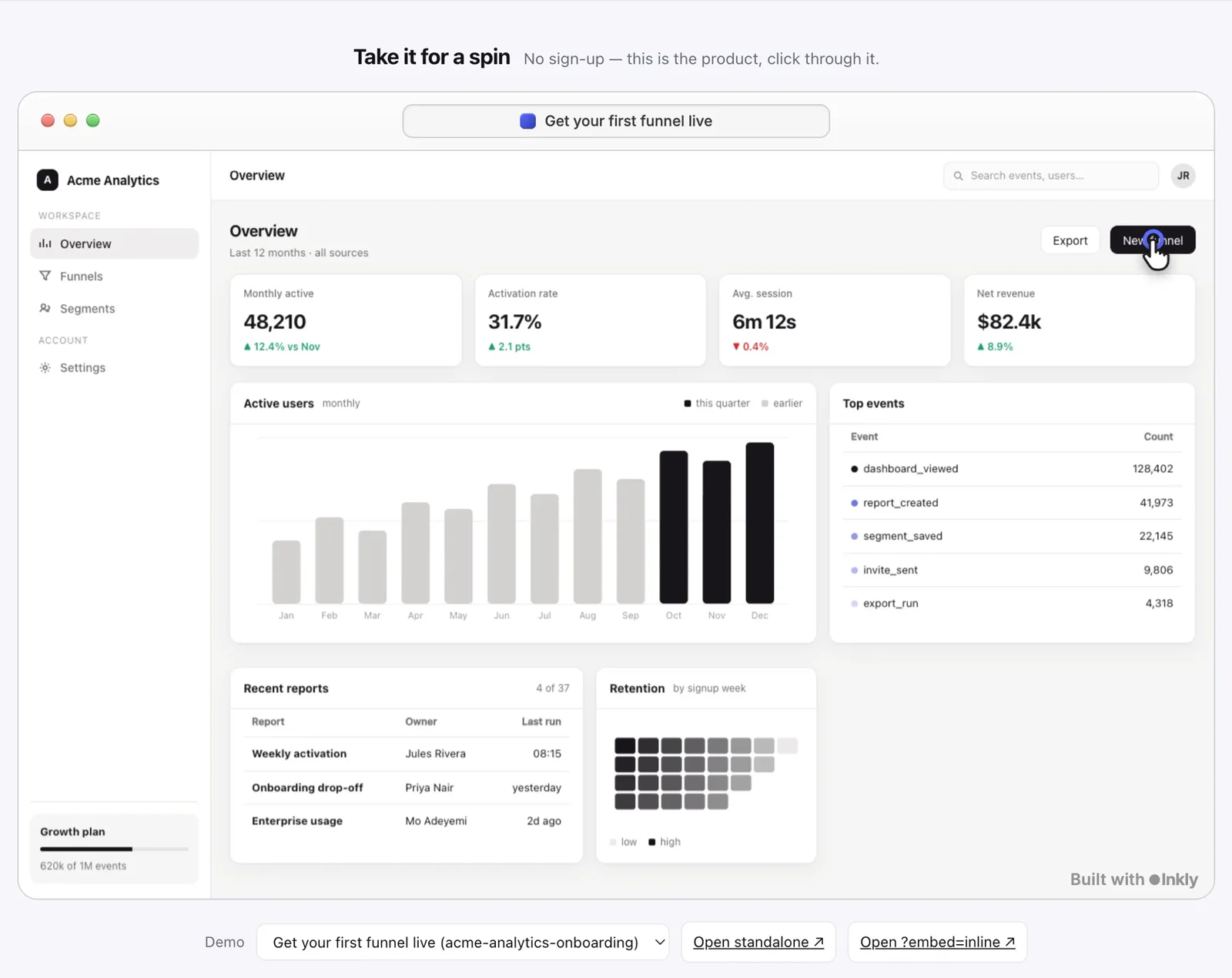Click the Funnels filter icon in sidebar
Image resolution: width=1232 pixels, height=978 pixels.
tap(45, 276)
